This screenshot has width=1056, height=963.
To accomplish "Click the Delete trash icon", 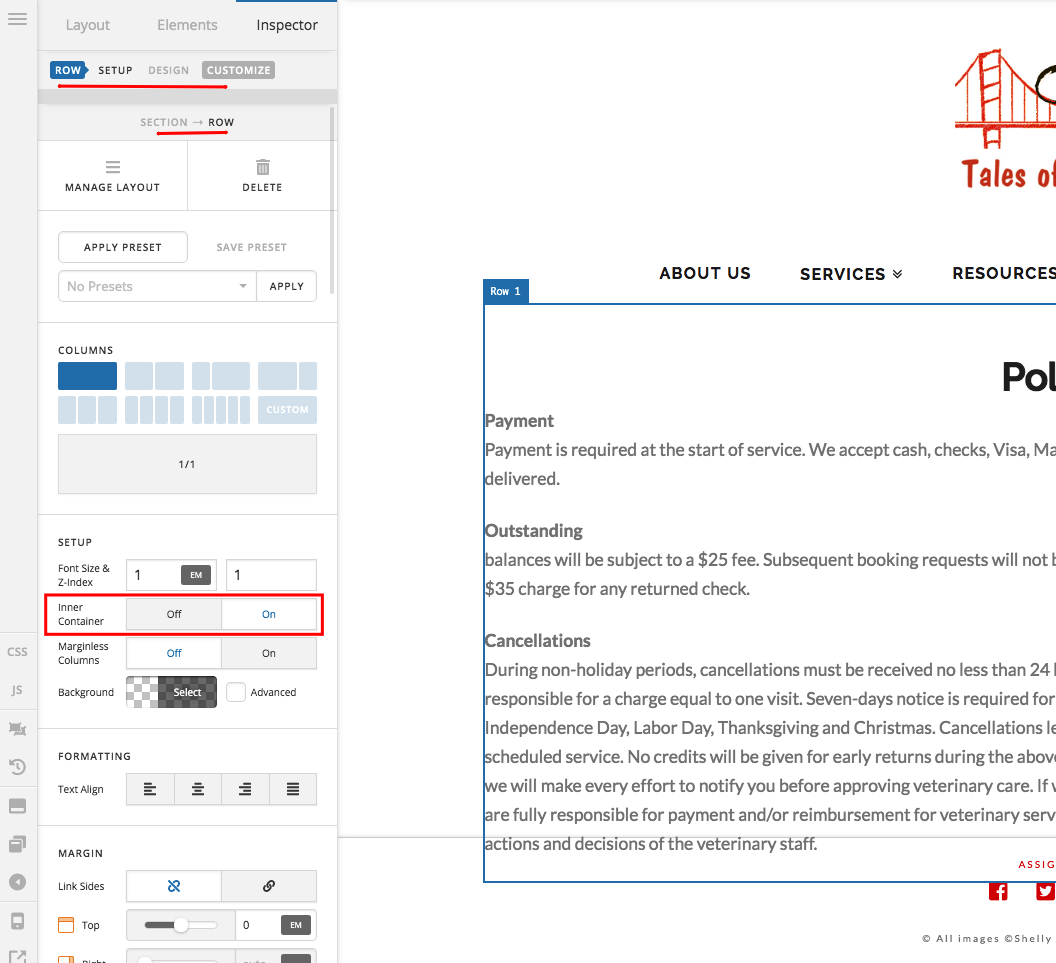I will click(263, 167).
